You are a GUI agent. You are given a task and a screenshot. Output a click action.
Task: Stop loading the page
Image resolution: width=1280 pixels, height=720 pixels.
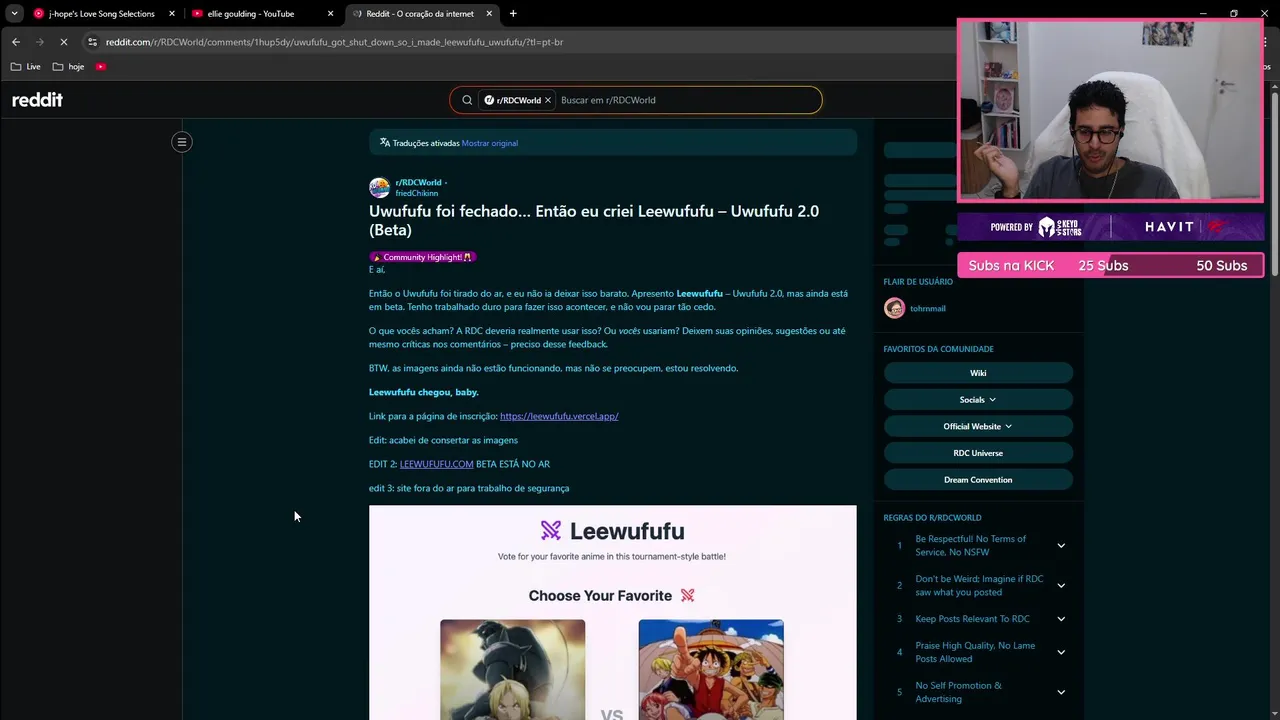(63, 42)
